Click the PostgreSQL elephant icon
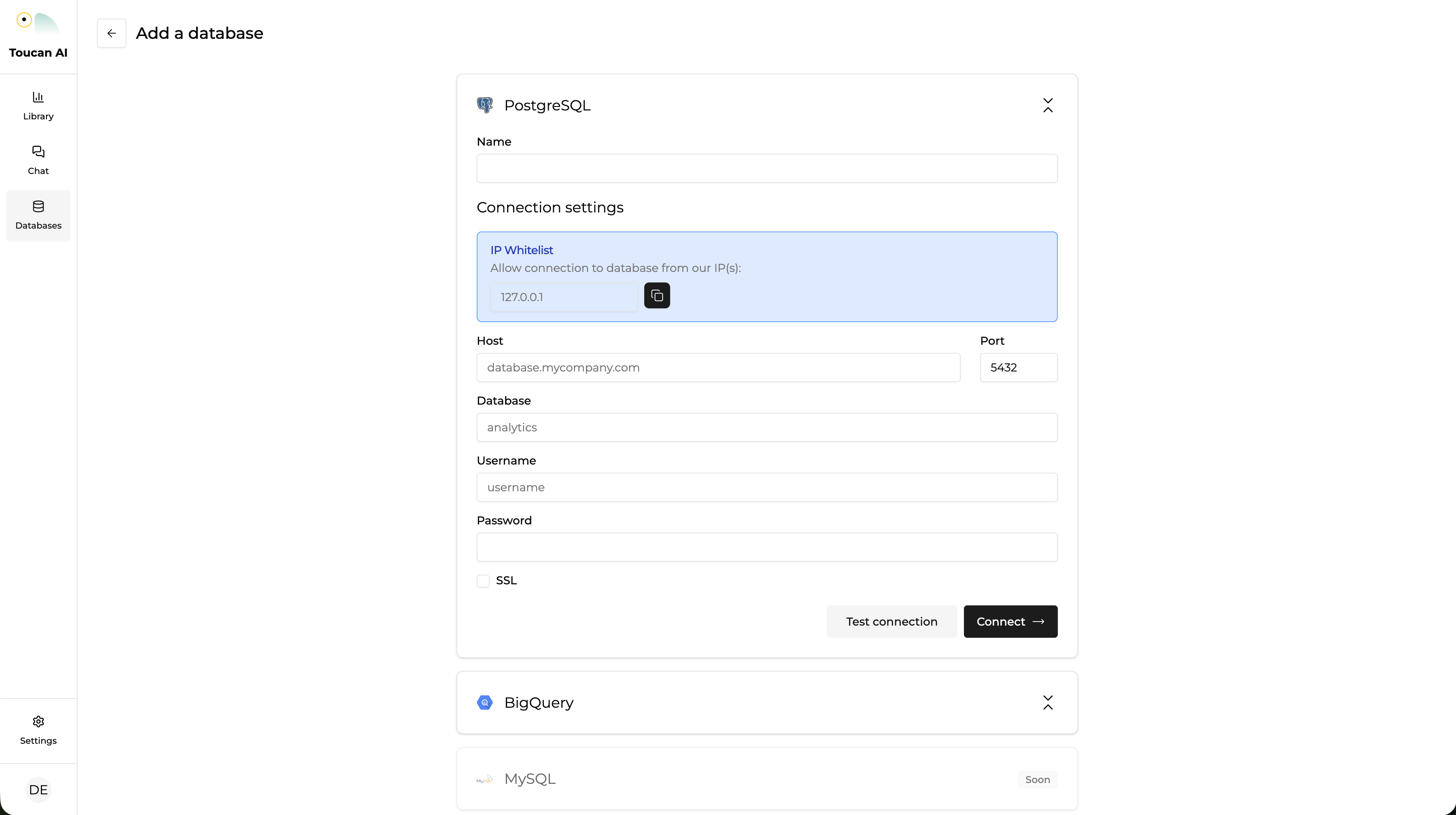 click(484, 105)
